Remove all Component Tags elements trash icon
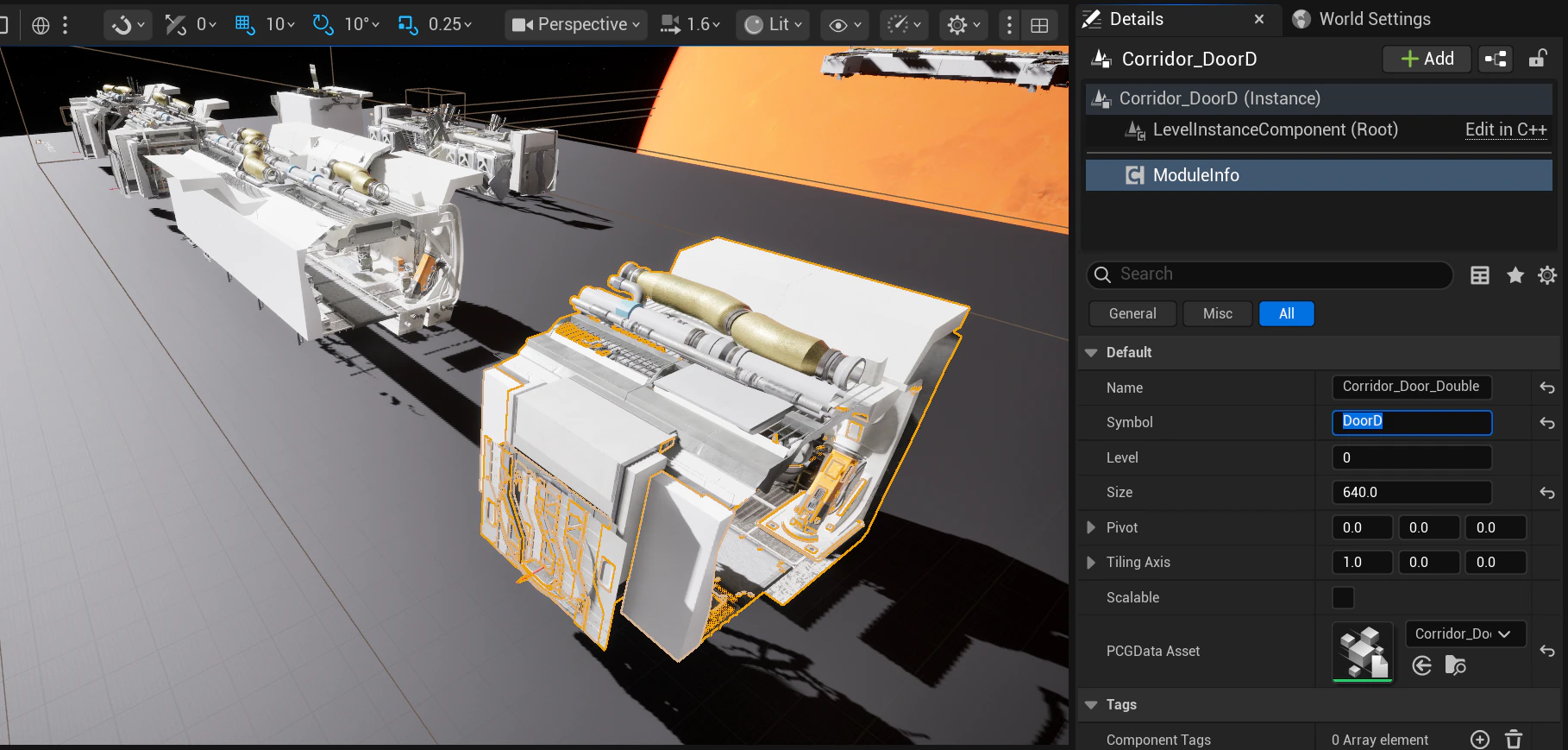The image size is (1568, 750). click(x=1514, y=740)
